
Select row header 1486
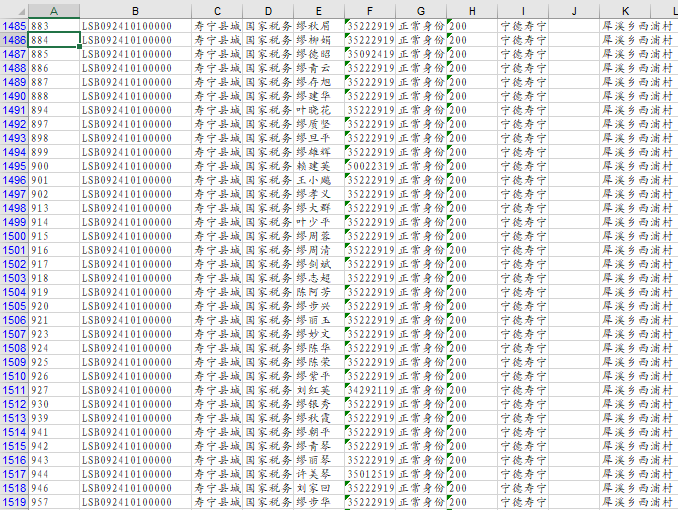pyautogui.click(x=14, y=40)
